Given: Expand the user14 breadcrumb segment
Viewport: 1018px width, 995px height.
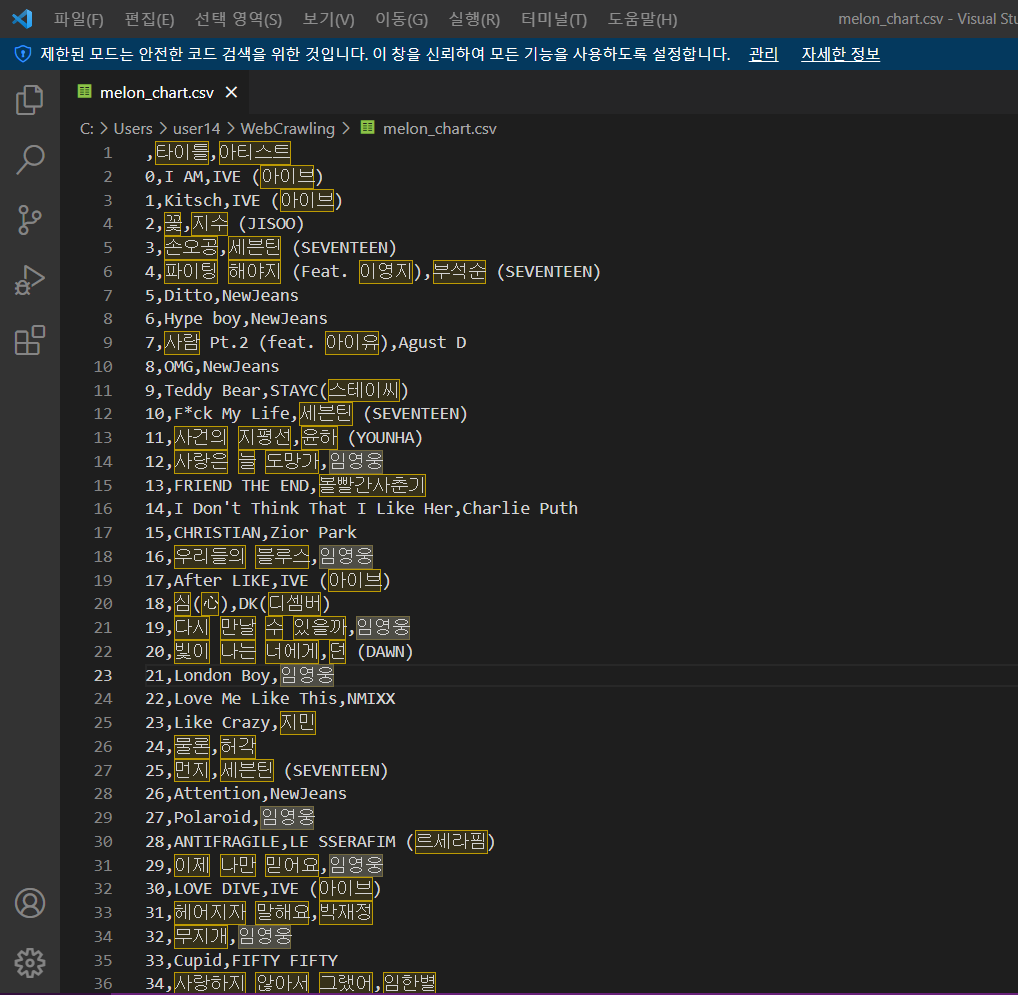Looking at the screenshot, I should 196,129.
